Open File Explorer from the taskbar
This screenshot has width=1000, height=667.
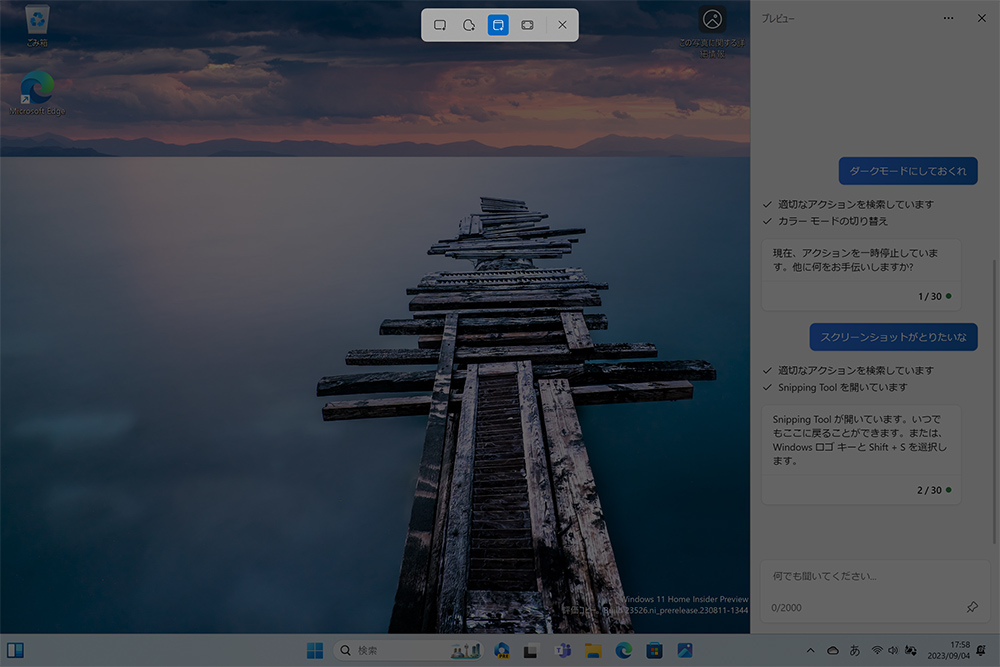coord(593,650)
